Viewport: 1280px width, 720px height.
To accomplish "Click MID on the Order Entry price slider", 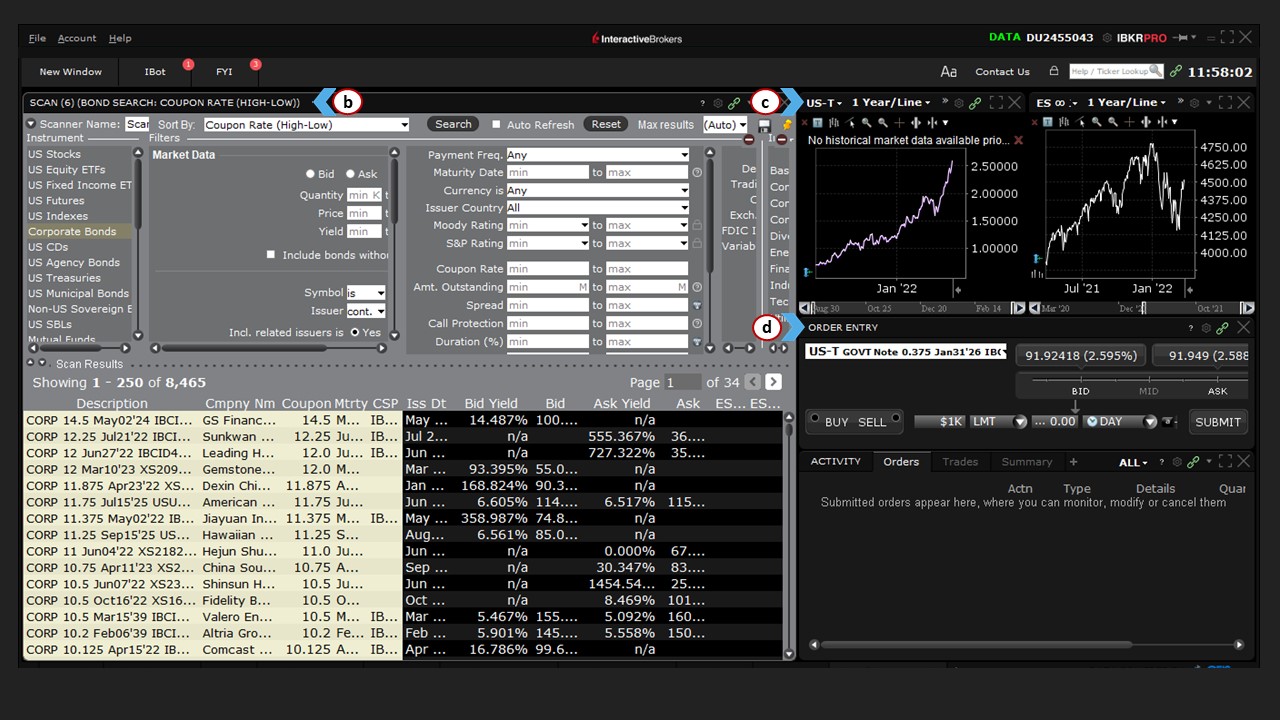I will pyautogui.click(x=1148, y=391).
